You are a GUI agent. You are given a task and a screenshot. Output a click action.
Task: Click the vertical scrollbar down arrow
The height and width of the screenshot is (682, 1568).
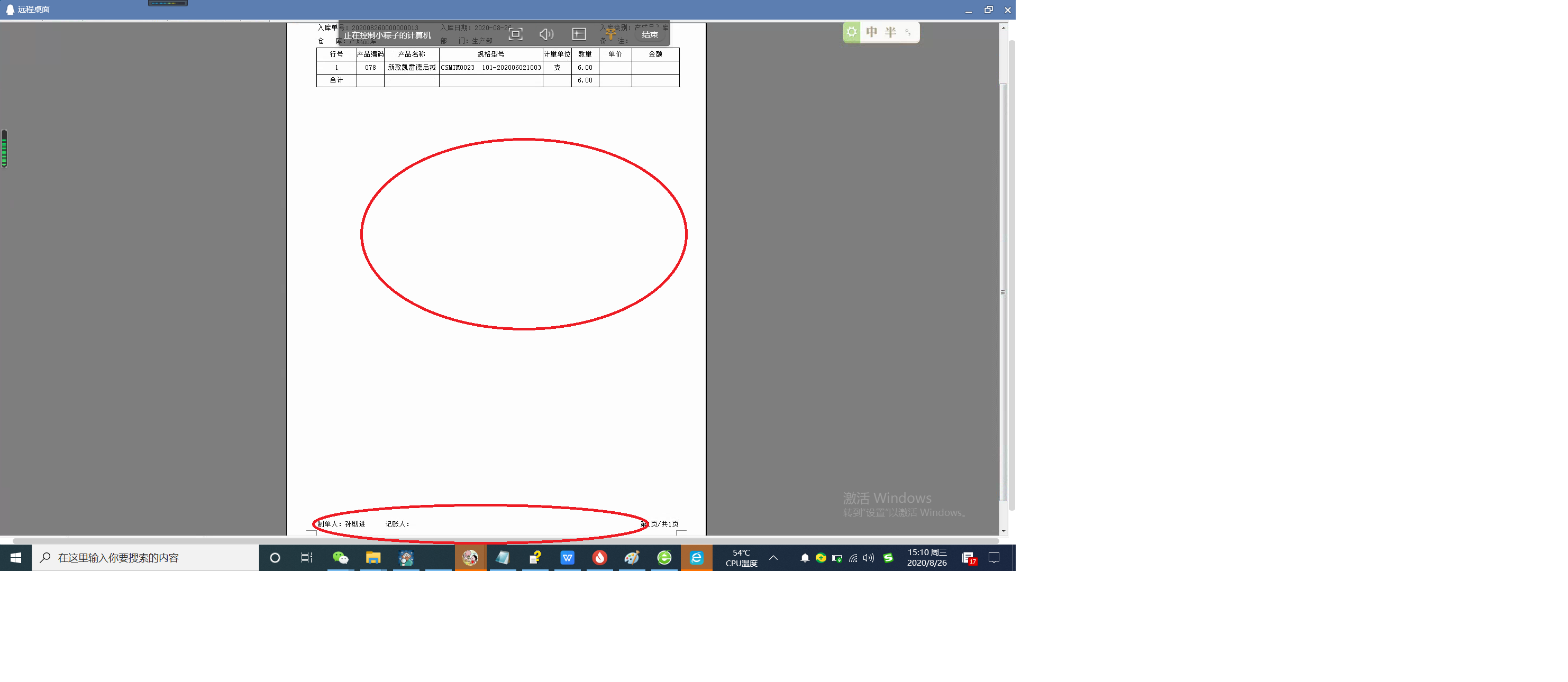coord(1003,531)
